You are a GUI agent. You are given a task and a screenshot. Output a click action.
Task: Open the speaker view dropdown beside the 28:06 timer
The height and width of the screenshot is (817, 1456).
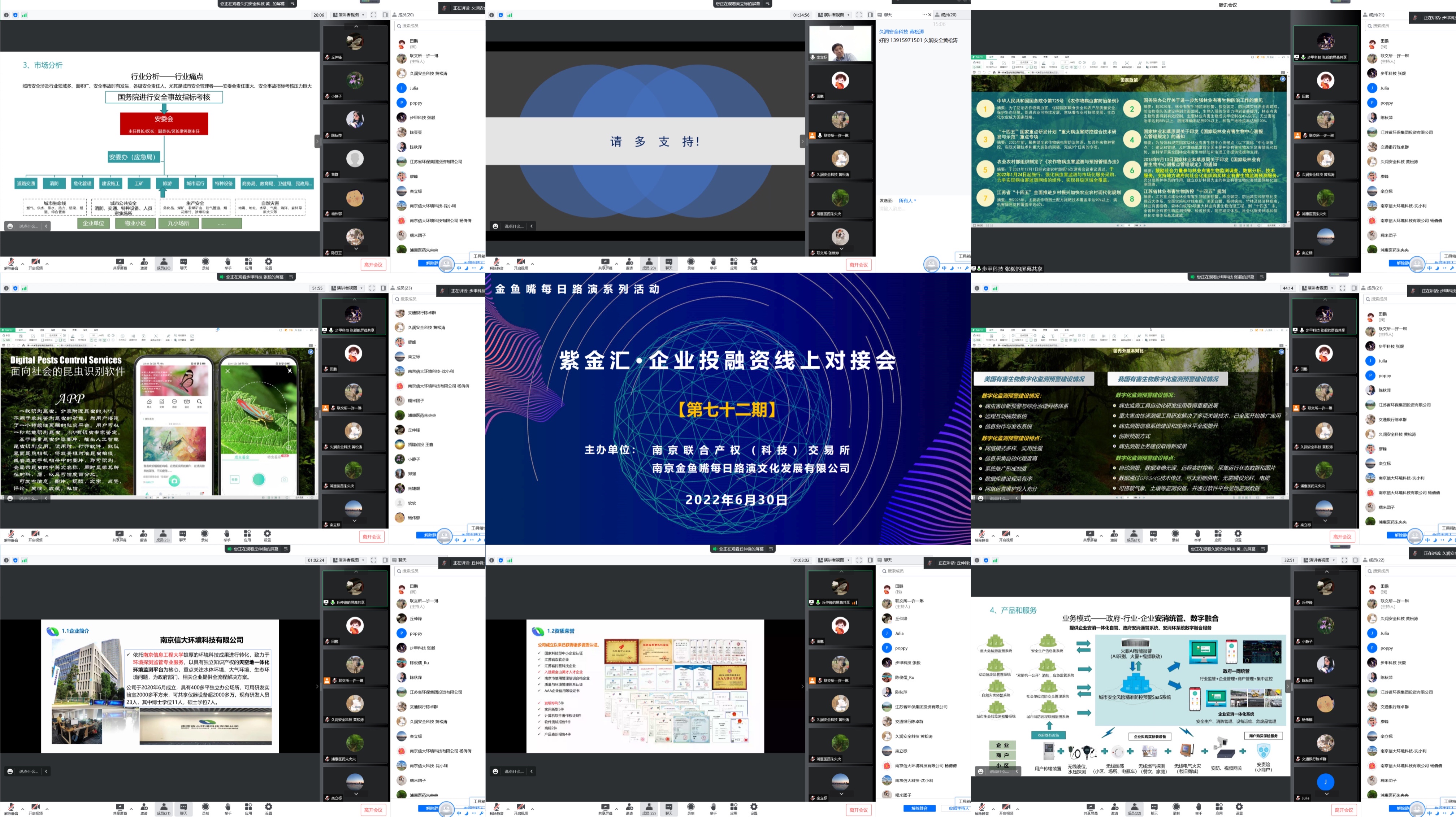pos(348,15)
